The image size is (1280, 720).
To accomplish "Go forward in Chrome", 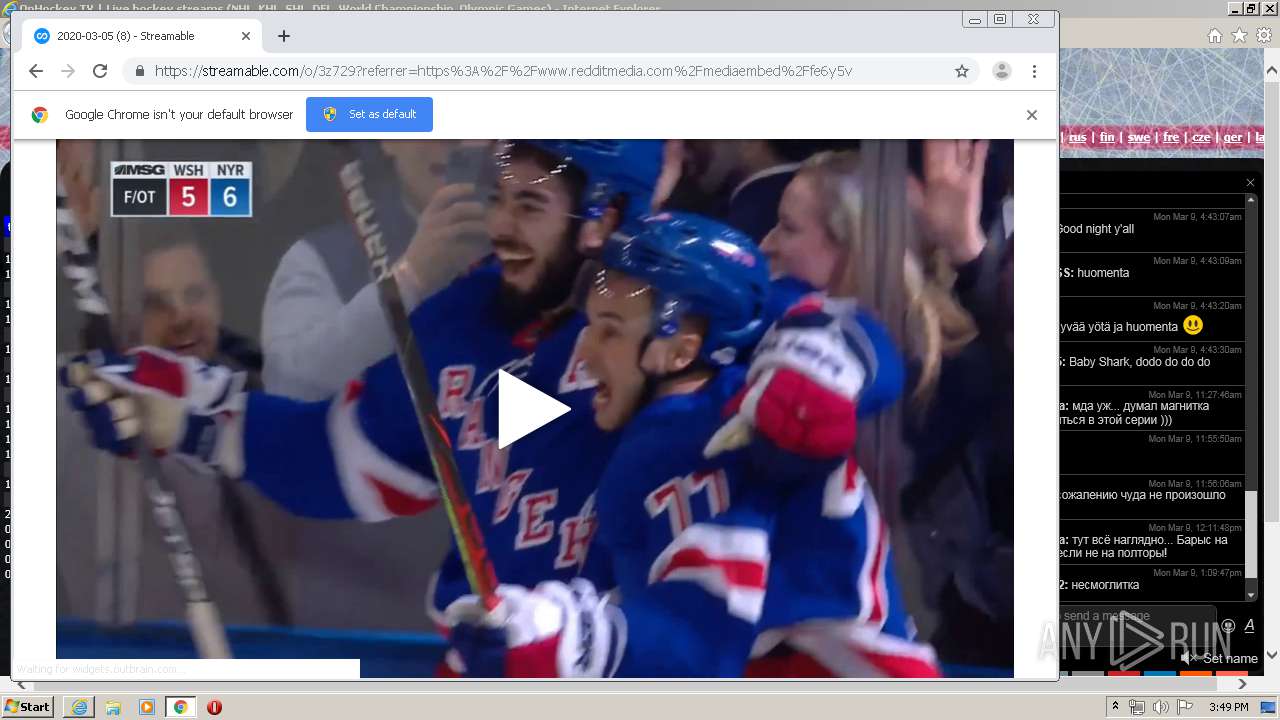I will 68,71.
